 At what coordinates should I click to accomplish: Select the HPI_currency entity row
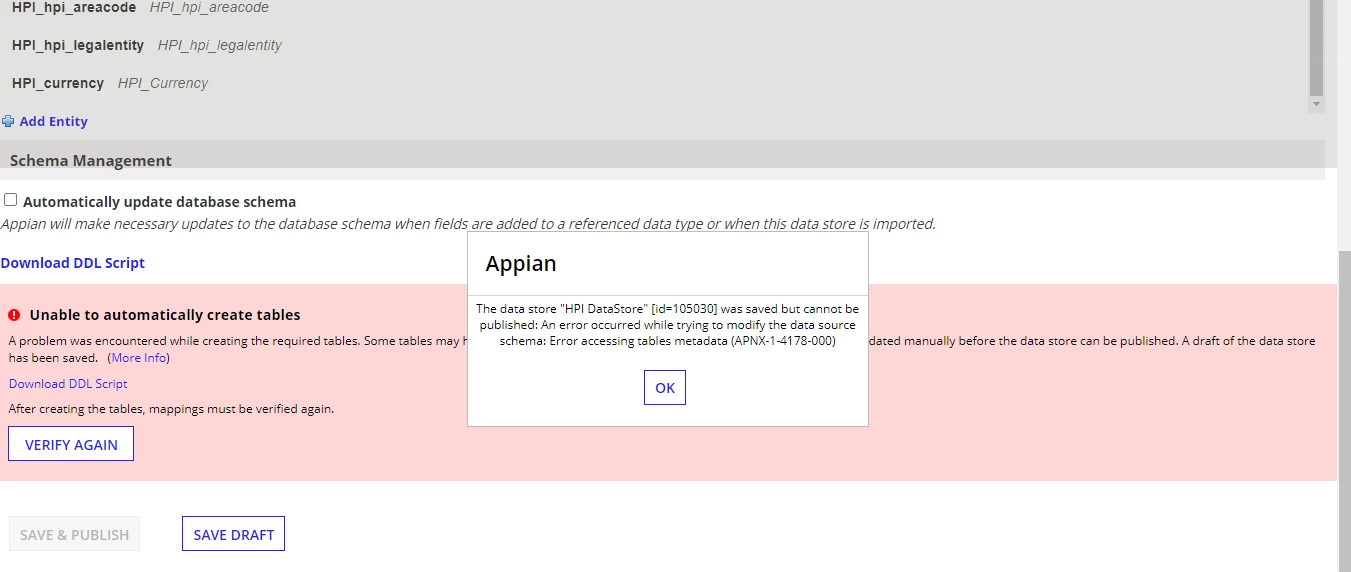coord(654,83)
